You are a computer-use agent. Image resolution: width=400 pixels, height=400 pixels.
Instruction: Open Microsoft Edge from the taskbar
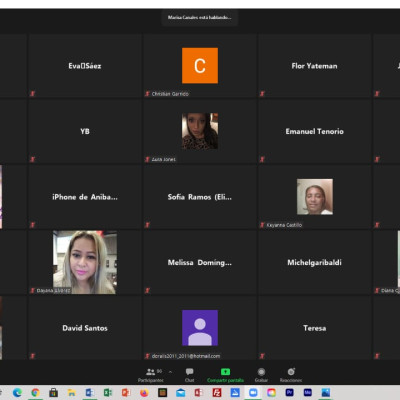[17, 393]
